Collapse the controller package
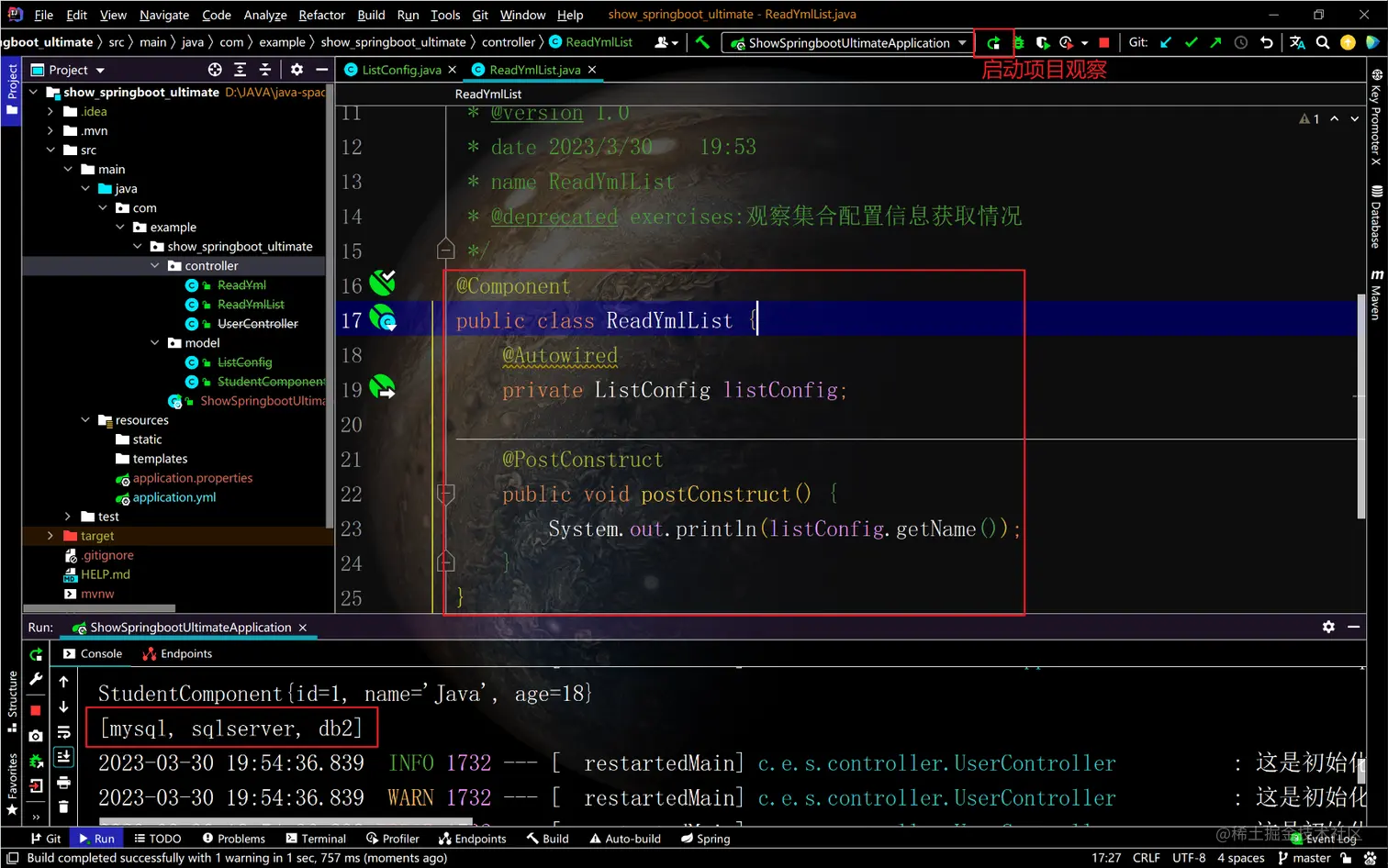This screenshot has height=868, width=1388. (154, 265)
